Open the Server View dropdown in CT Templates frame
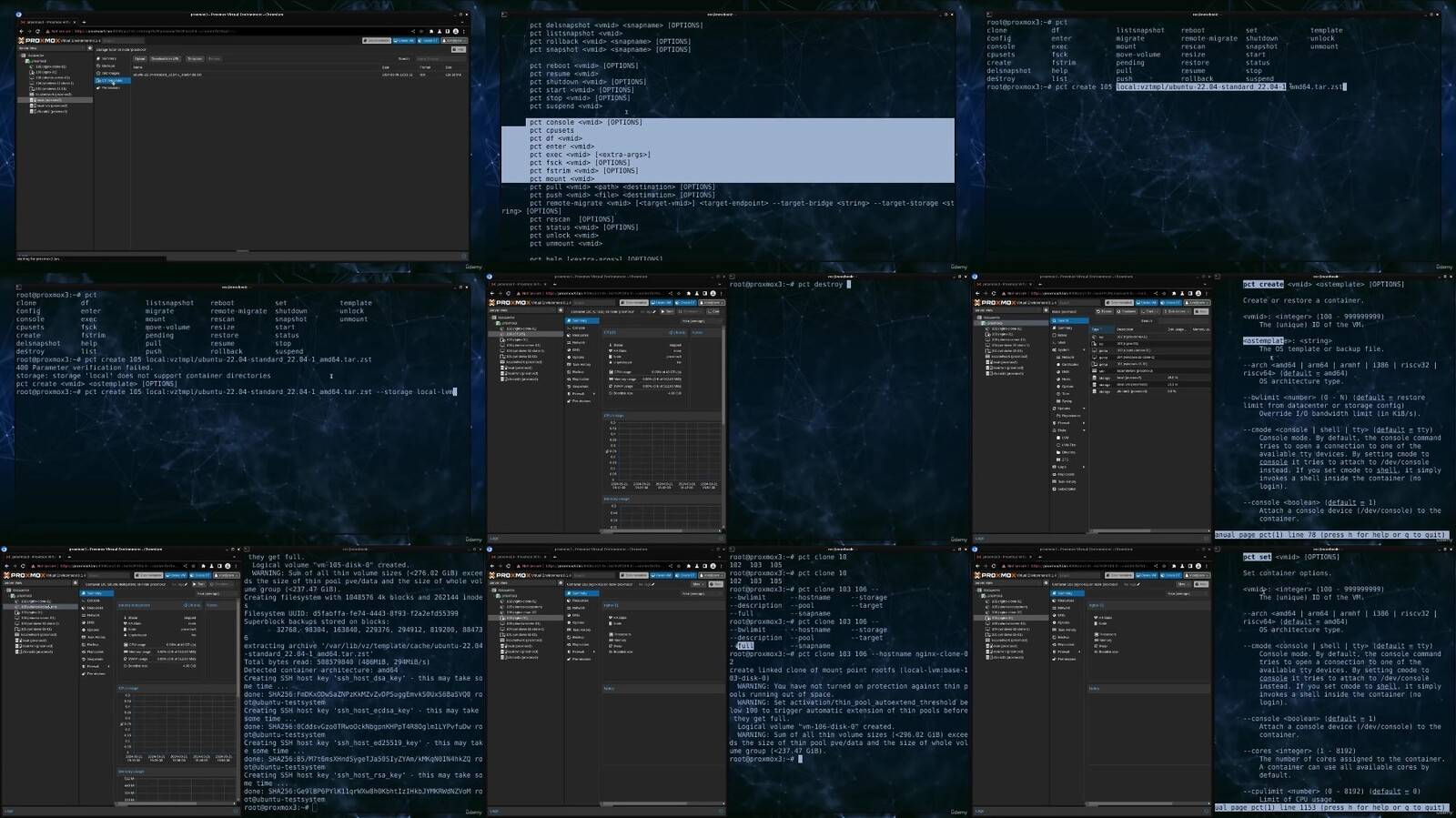Screen dimensions: 1456x818 click(52, 48)
